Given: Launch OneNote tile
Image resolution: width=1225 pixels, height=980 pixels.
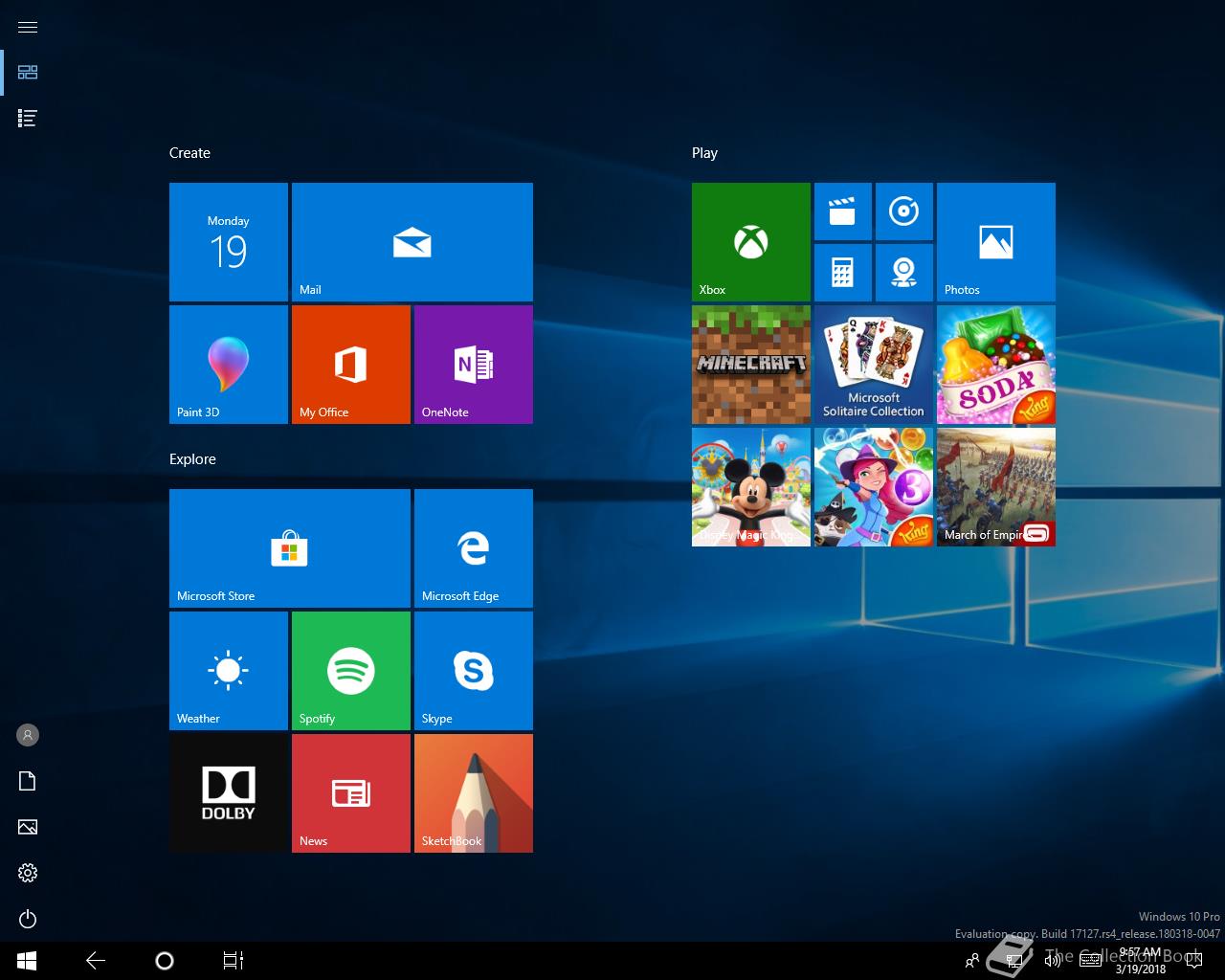Looking at the screenshot, I should [474, 365].
